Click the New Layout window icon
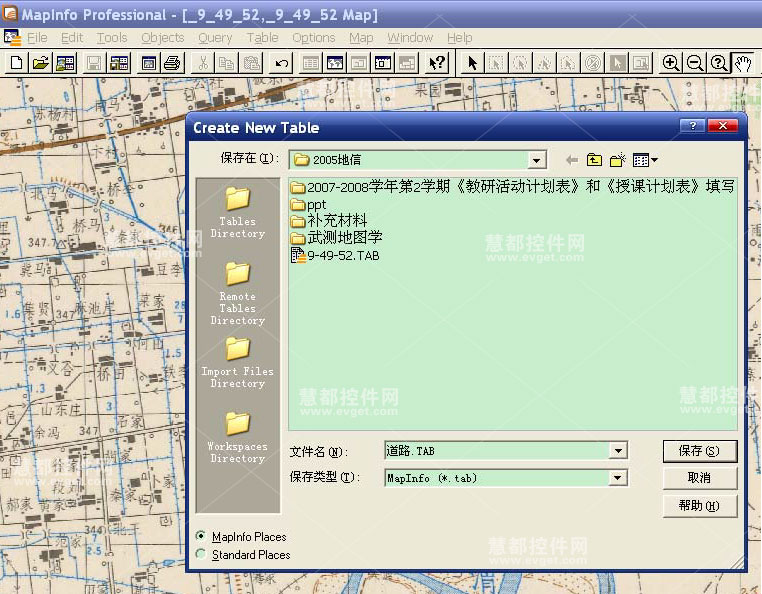 (x=383, y=63)
